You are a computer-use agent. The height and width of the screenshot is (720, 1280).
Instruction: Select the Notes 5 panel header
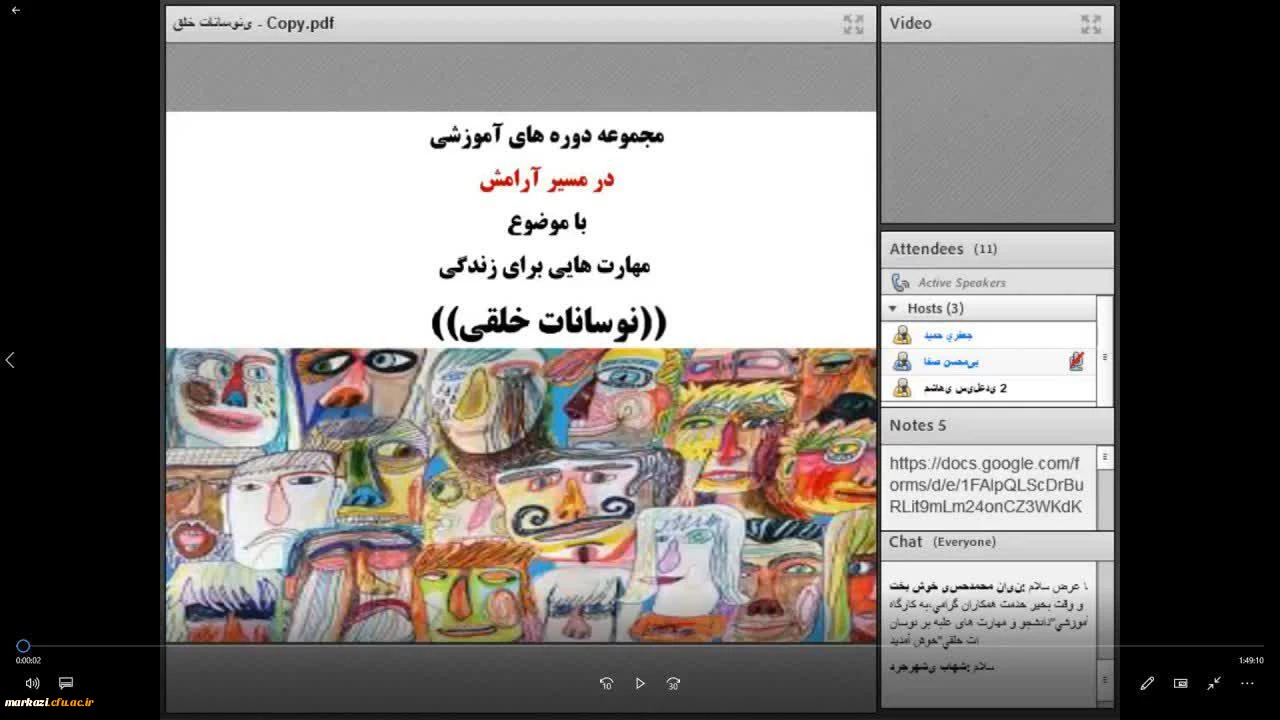click(917, 426)
